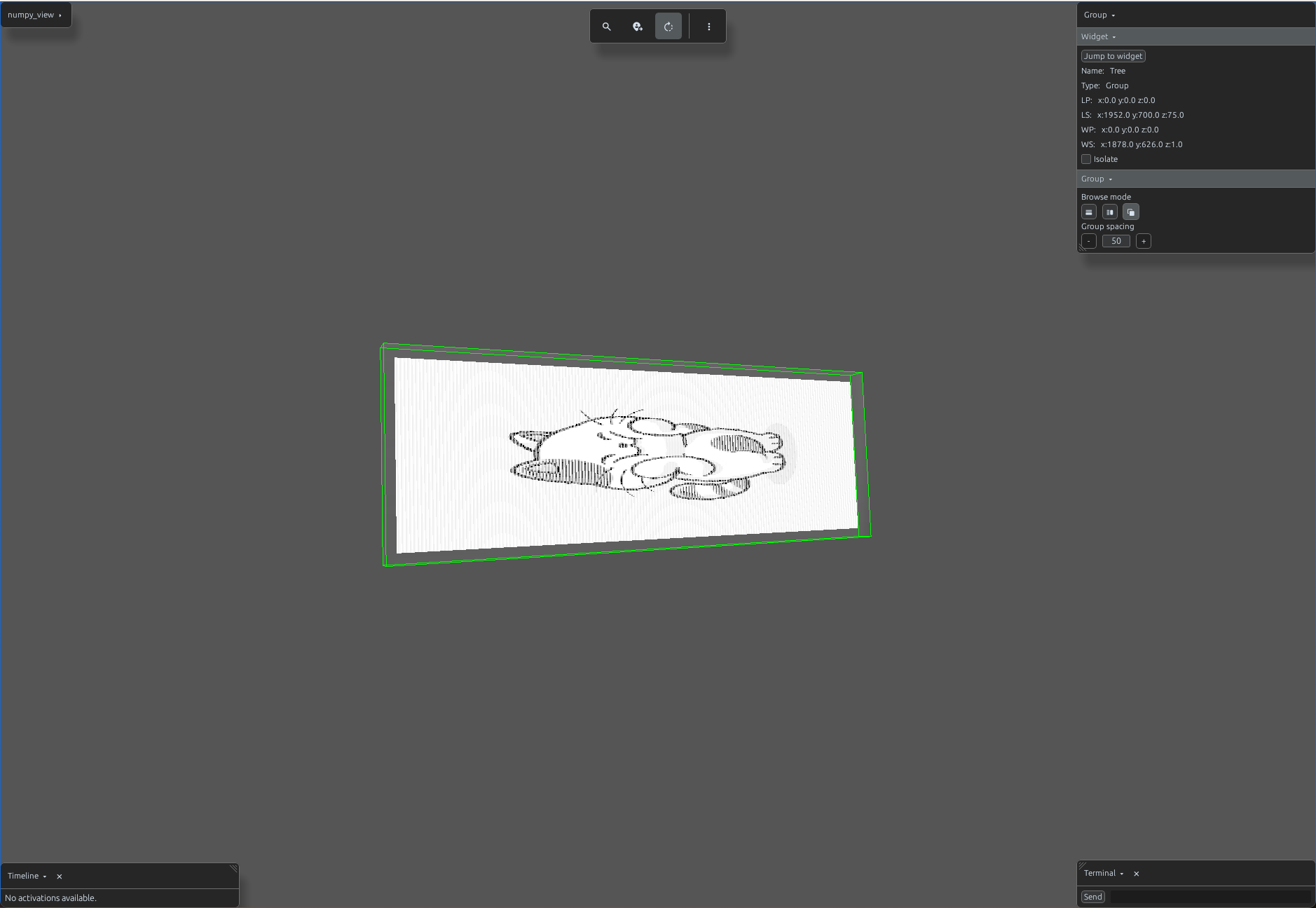Click the magnifier search icon in the top toolbar
Image resolution: width=1316 pixels, height=908 pixels.
click(x=607, y=27)
